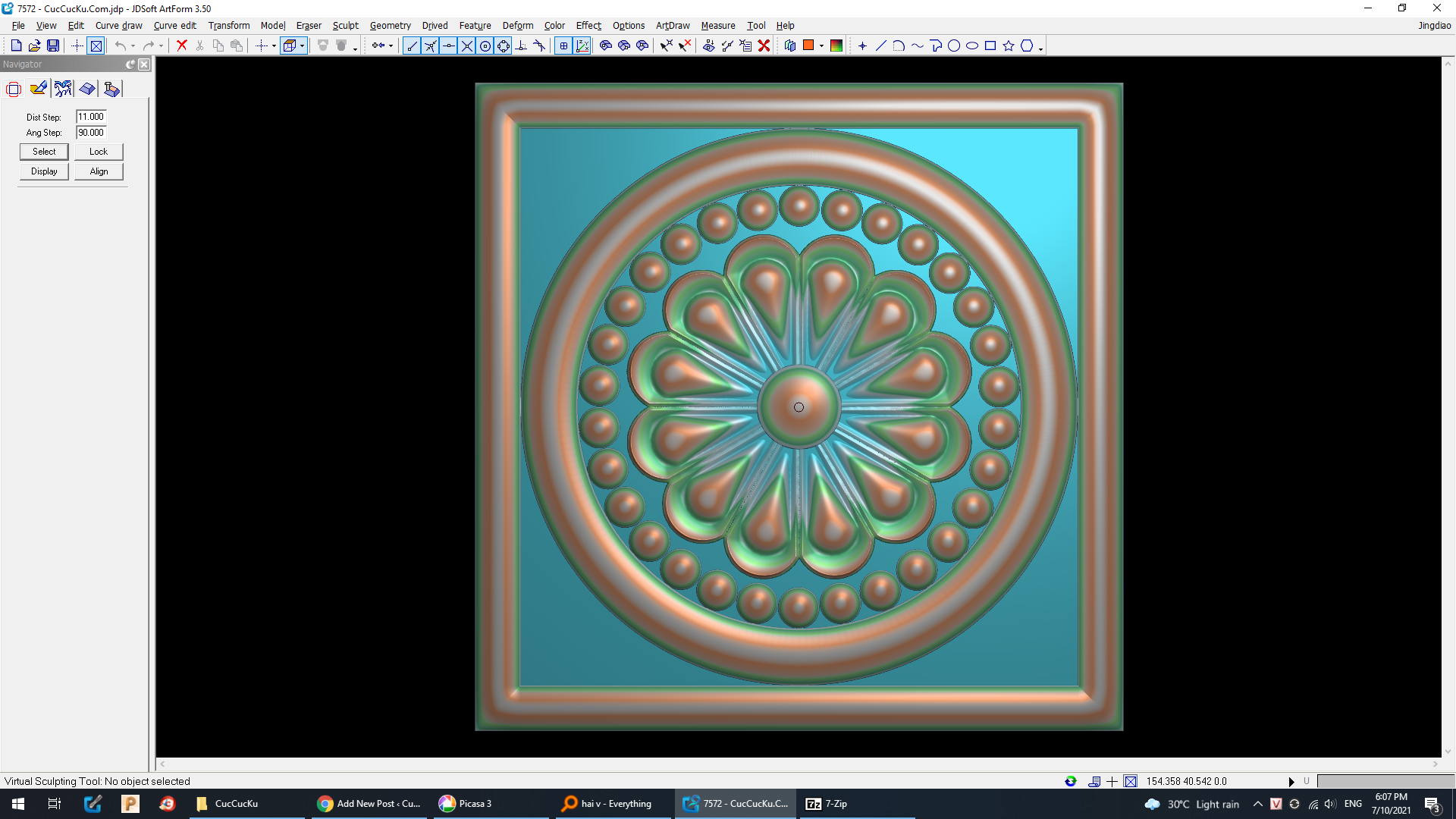Open the Sculpt menu
This screenshot has height=819, width=1456.
(x=345, y=26)
